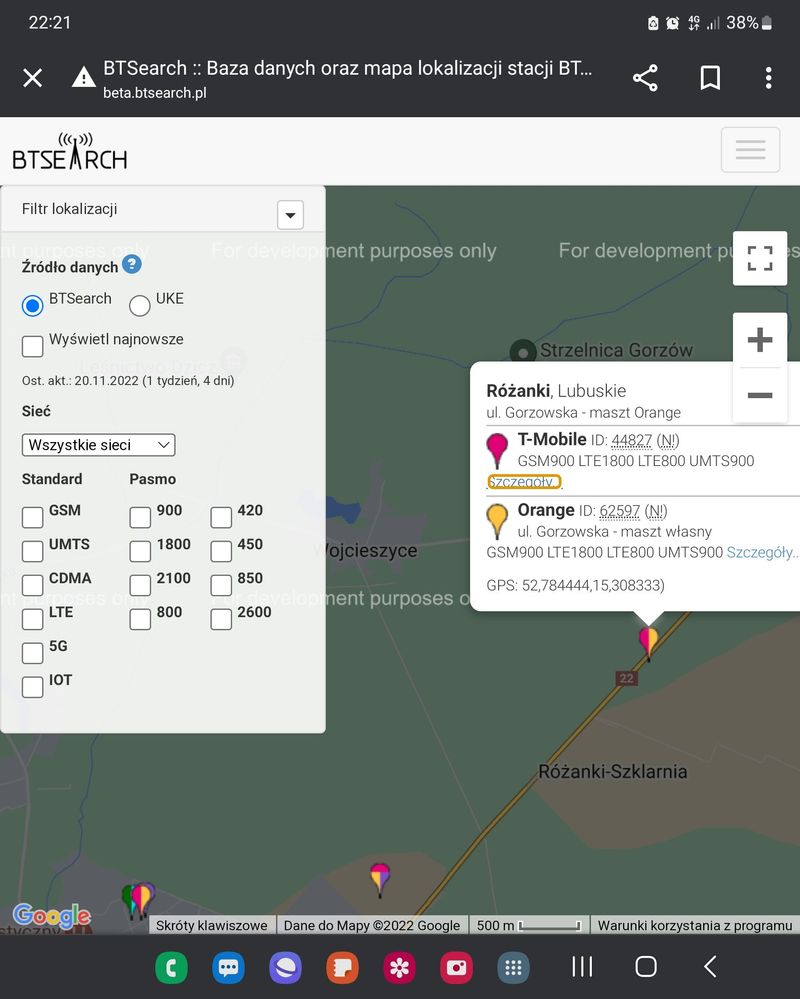Screen dimensions: 800x999
Task: Open the Wszystkie sieci network dropdown
Action: (x=97, y=445)
